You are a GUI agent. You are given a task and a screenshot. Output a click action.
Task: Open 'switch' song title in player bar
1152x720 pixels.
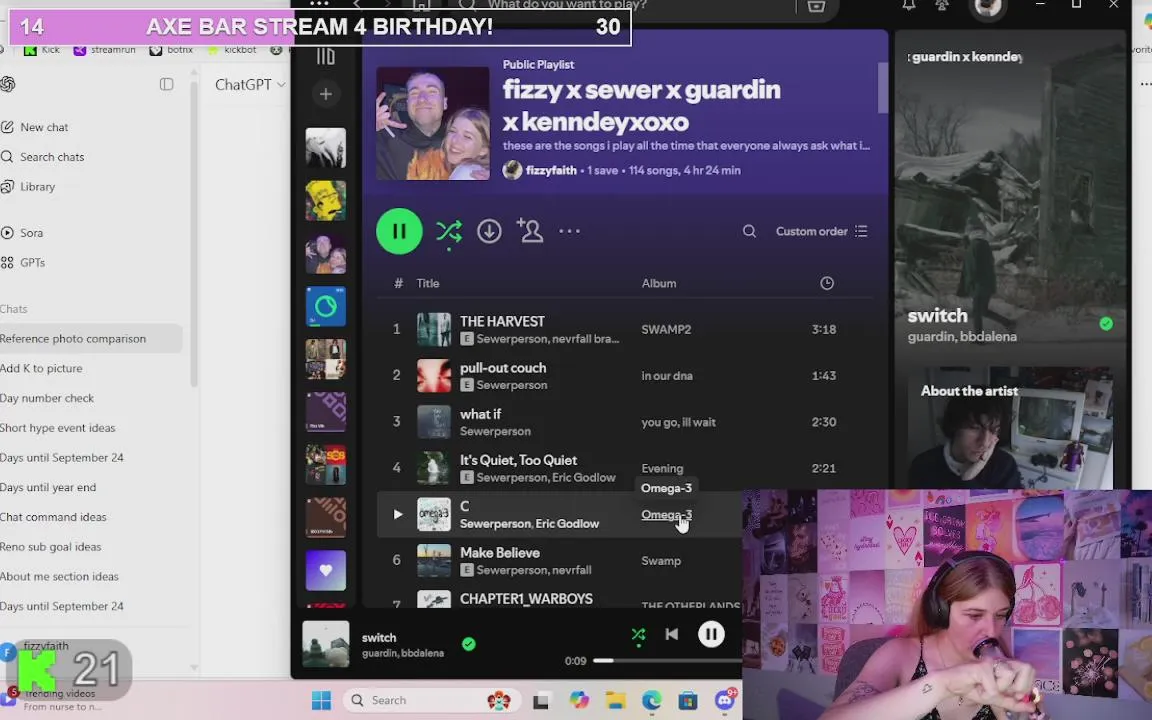pos(379,638)
